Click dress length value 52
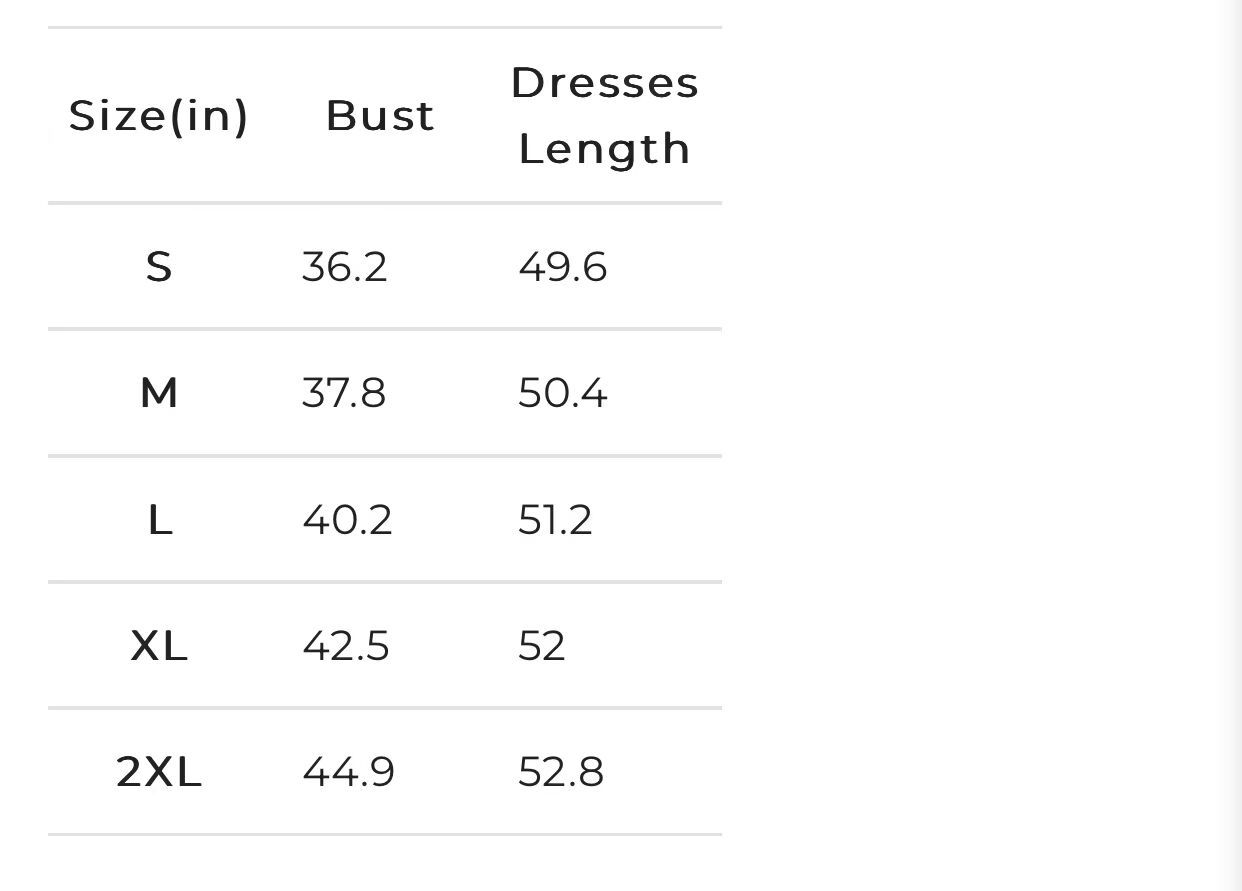The width and height of the screenshot is (1242, 891). pyautogui.click(x=541, y=646)
